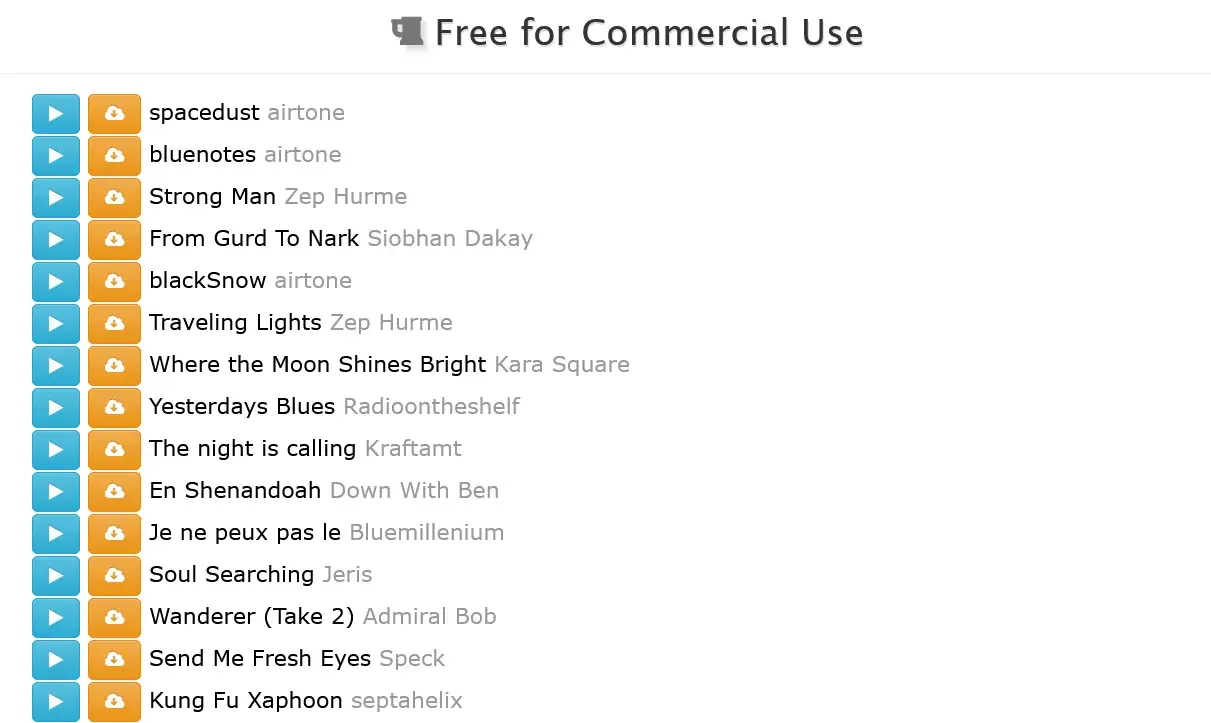Open artist link Siobhan Dakay
Image resolution: width=1211 pixels, height=723 pixels.
pyautogui.click(x=450, y=239)
